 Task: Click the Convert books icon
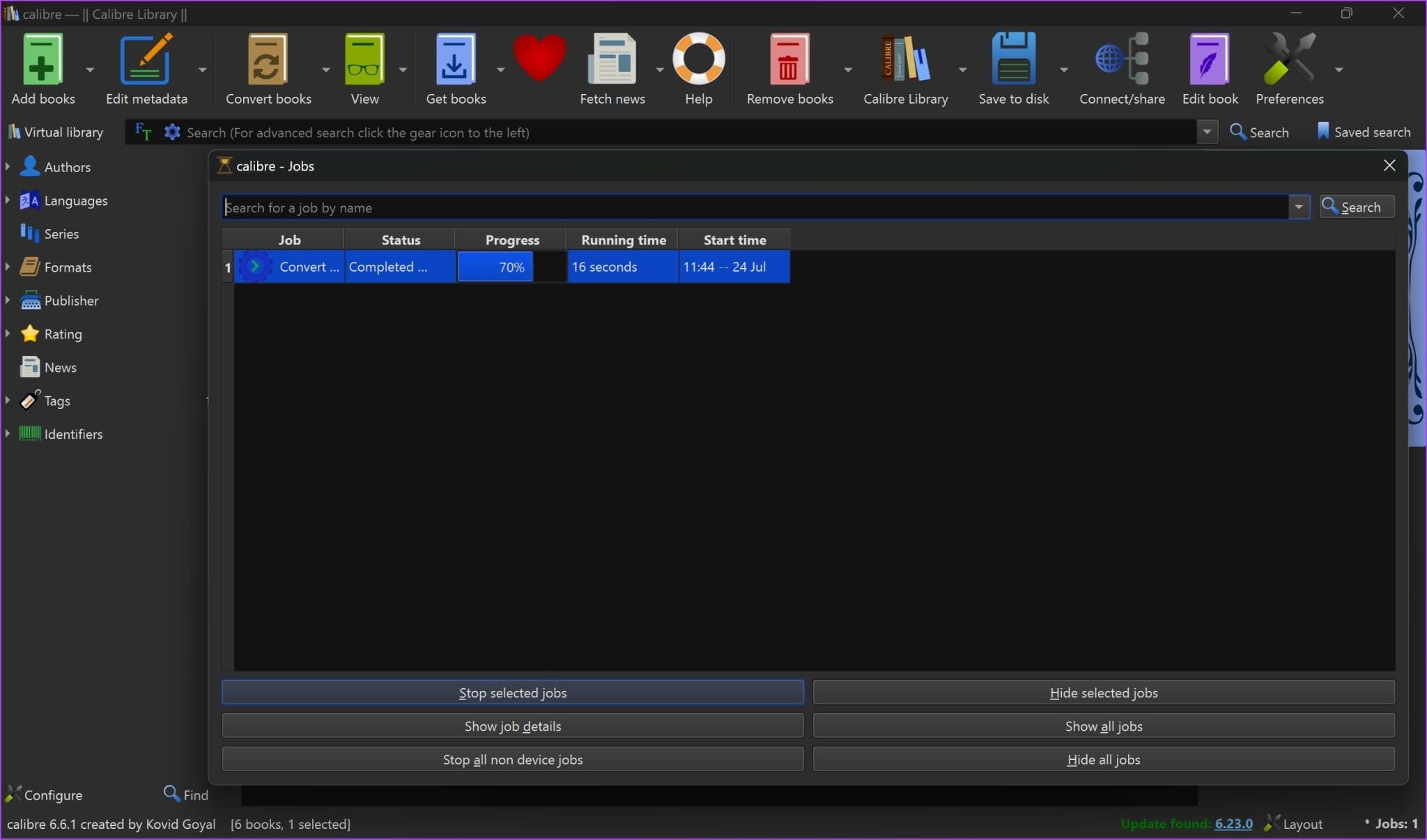click(x=268, y=60)
